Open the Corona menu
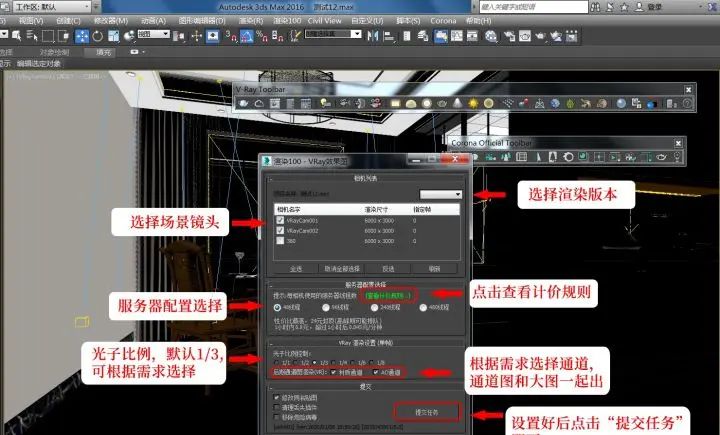Viewport: 720px width, 435px height. (x=443, y=21)
